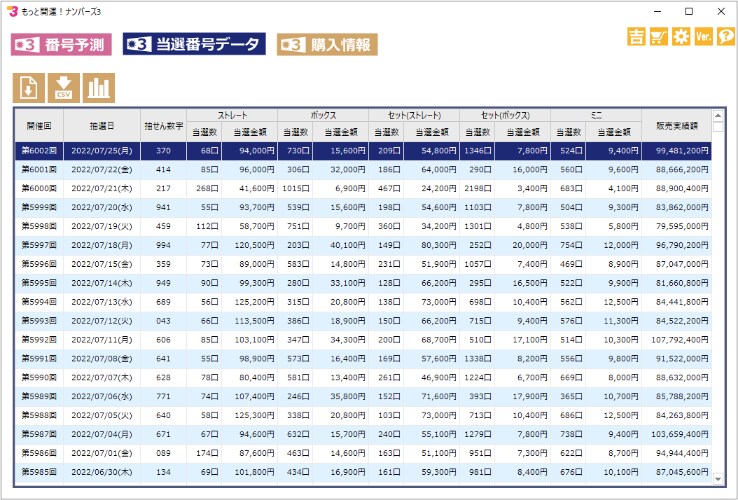Click the 抽せん数字 column header
The image size is (738, 500).
(163, 126)
